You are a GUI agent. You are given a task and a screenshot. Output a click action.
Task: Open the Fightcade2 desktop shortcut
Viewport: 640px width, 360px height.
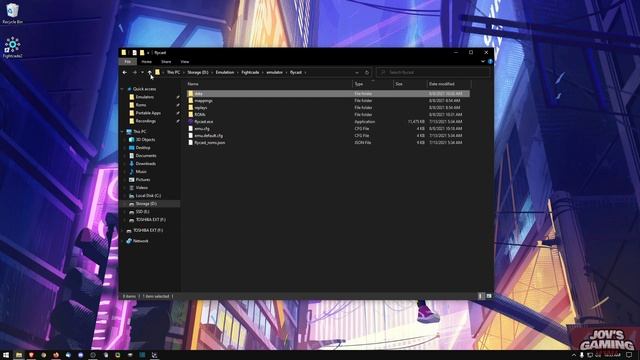(13, 47)
